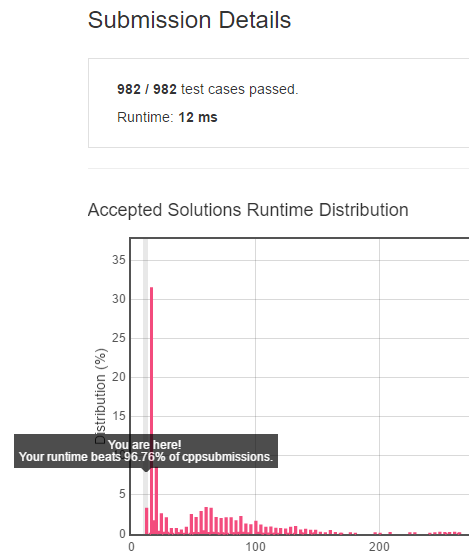Viewport: 469px width, 560px height.
Task: Click the 'Runtime: 12 ms' text
Action: pyautogui.click(x=167, y=117)
